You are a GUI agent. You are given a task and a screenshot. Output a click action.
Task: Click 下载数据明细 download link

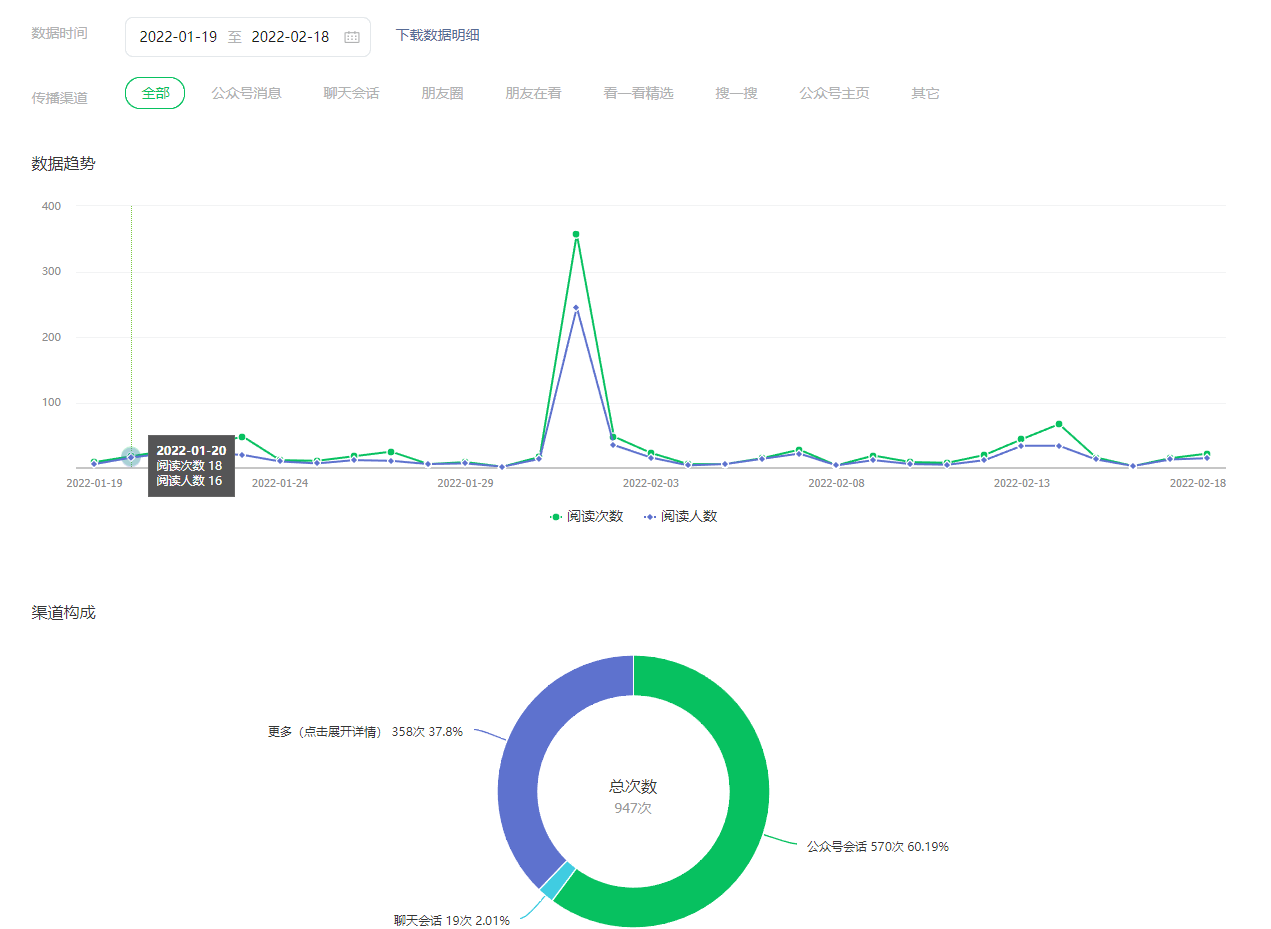(x=437, y=35)
